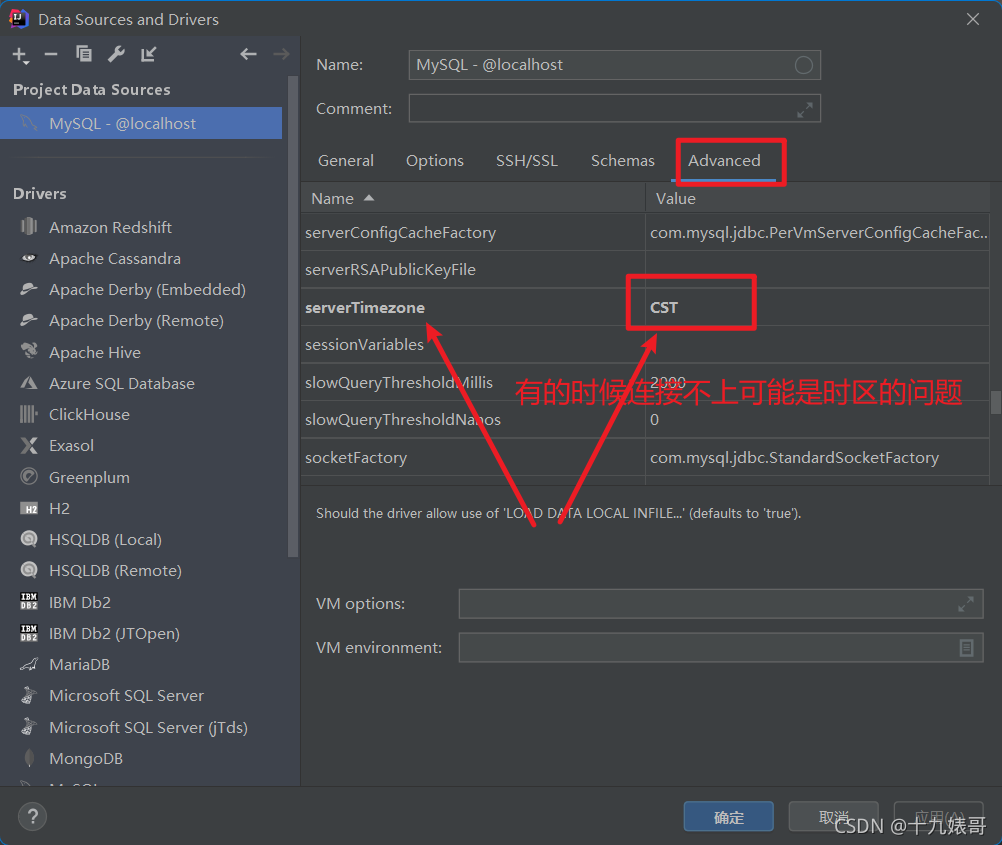Expand the VM options field
The image size is (1002, 845).
966,604
